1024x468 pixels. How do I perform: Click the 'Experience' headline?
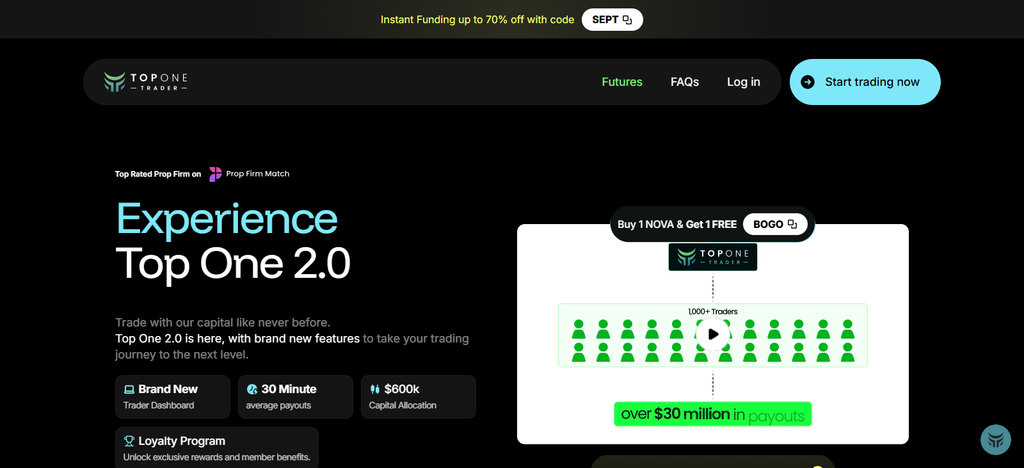(x=227, y=219)
